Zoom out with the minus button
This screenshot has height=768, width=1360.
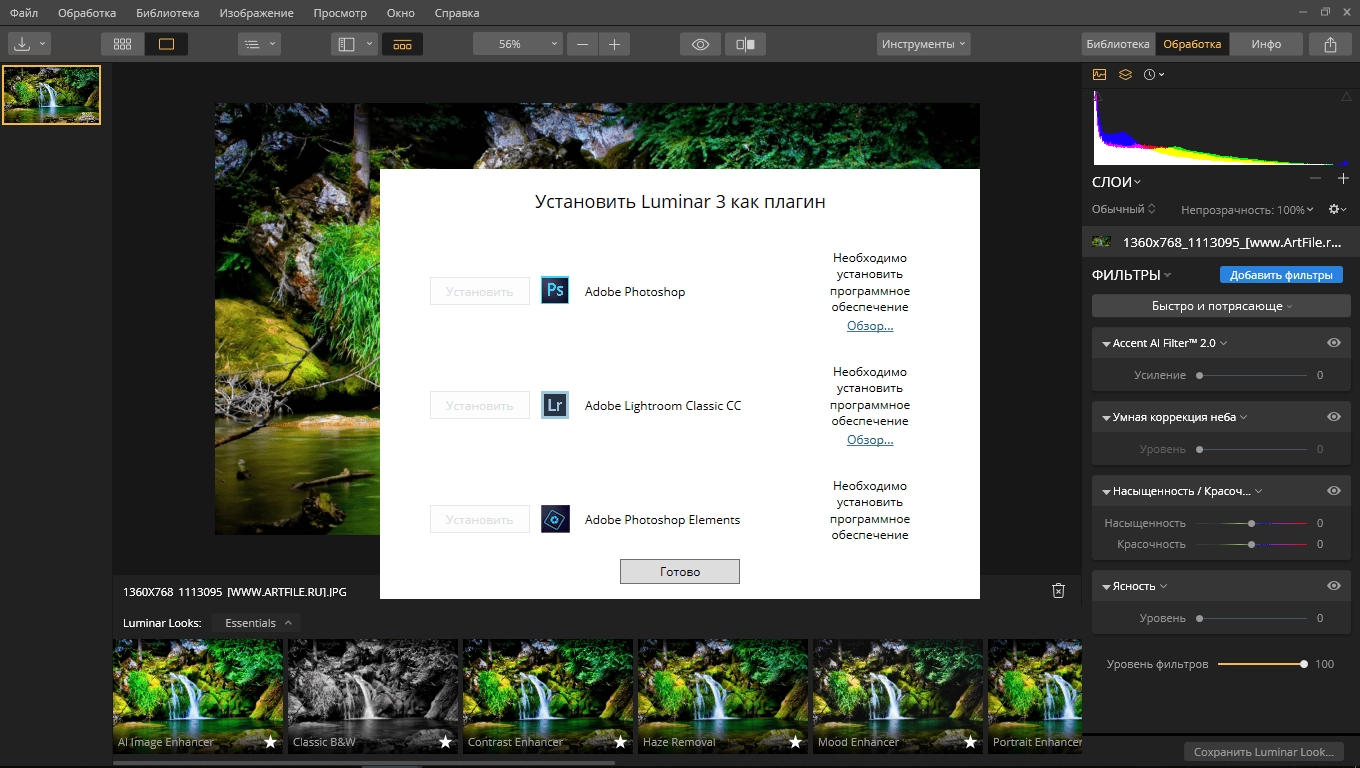[x=582, y=44]
